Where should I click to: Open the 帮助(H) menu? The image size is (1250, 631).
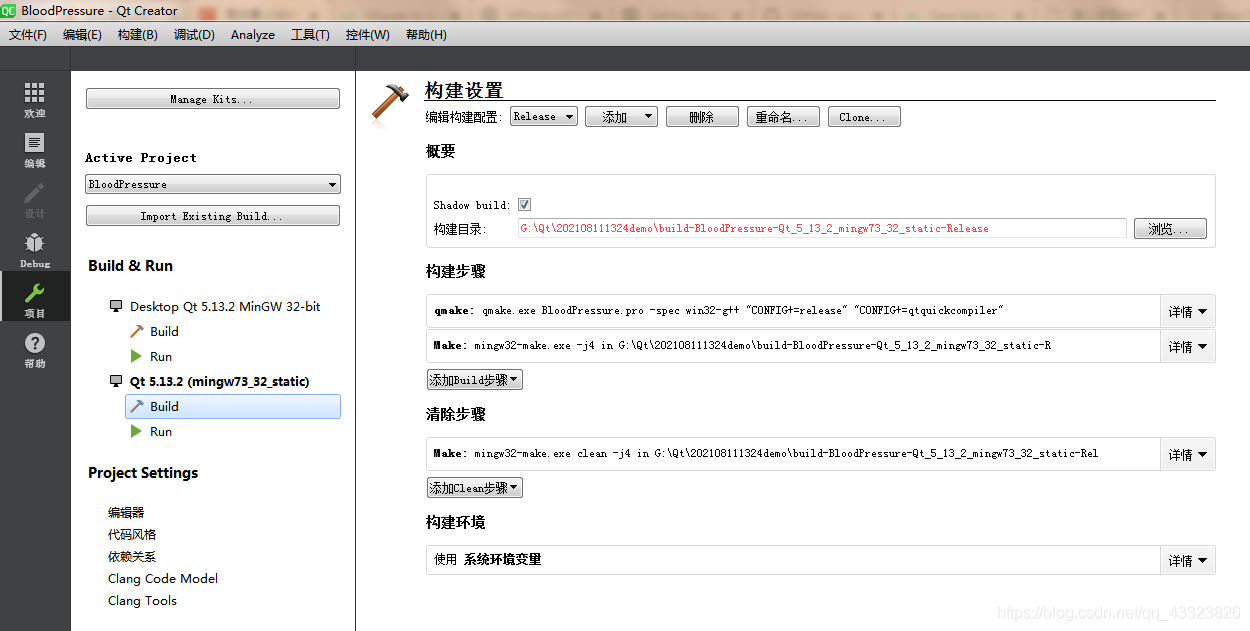(426, 34)
